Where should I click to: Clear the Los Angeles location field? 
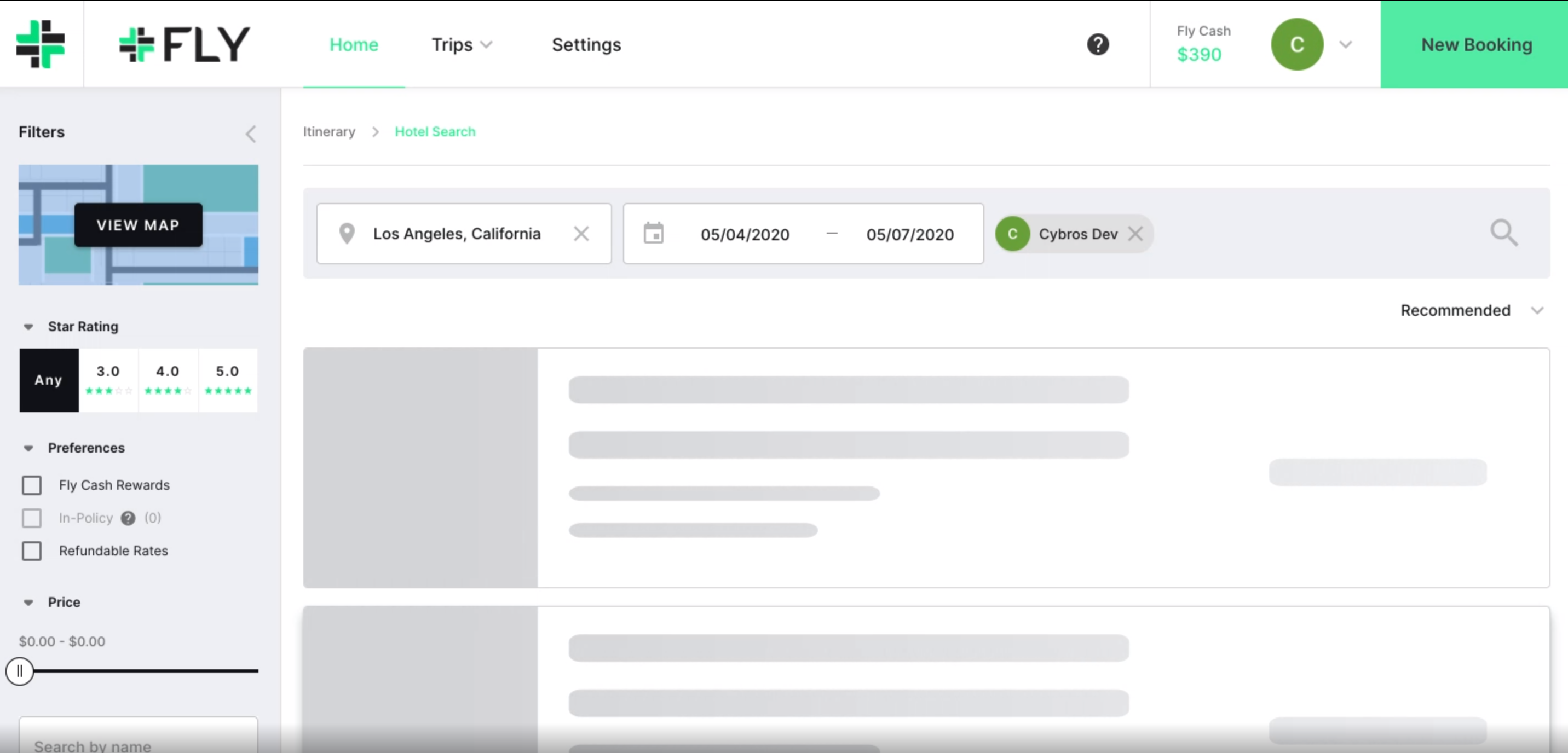tap(581, 234)
